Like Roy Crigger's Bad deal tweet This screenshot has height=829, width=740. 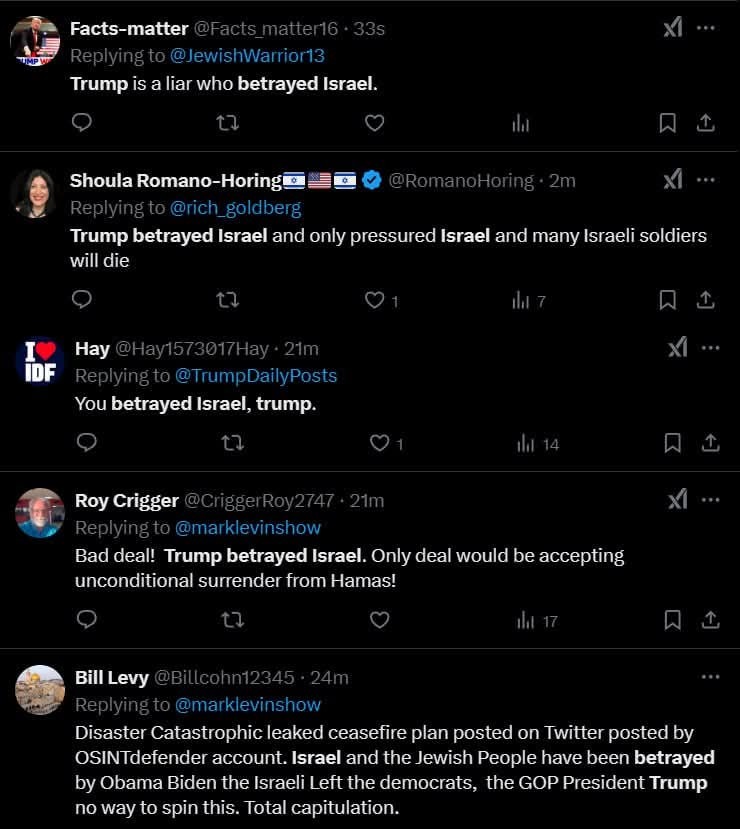tap(379, 620)
